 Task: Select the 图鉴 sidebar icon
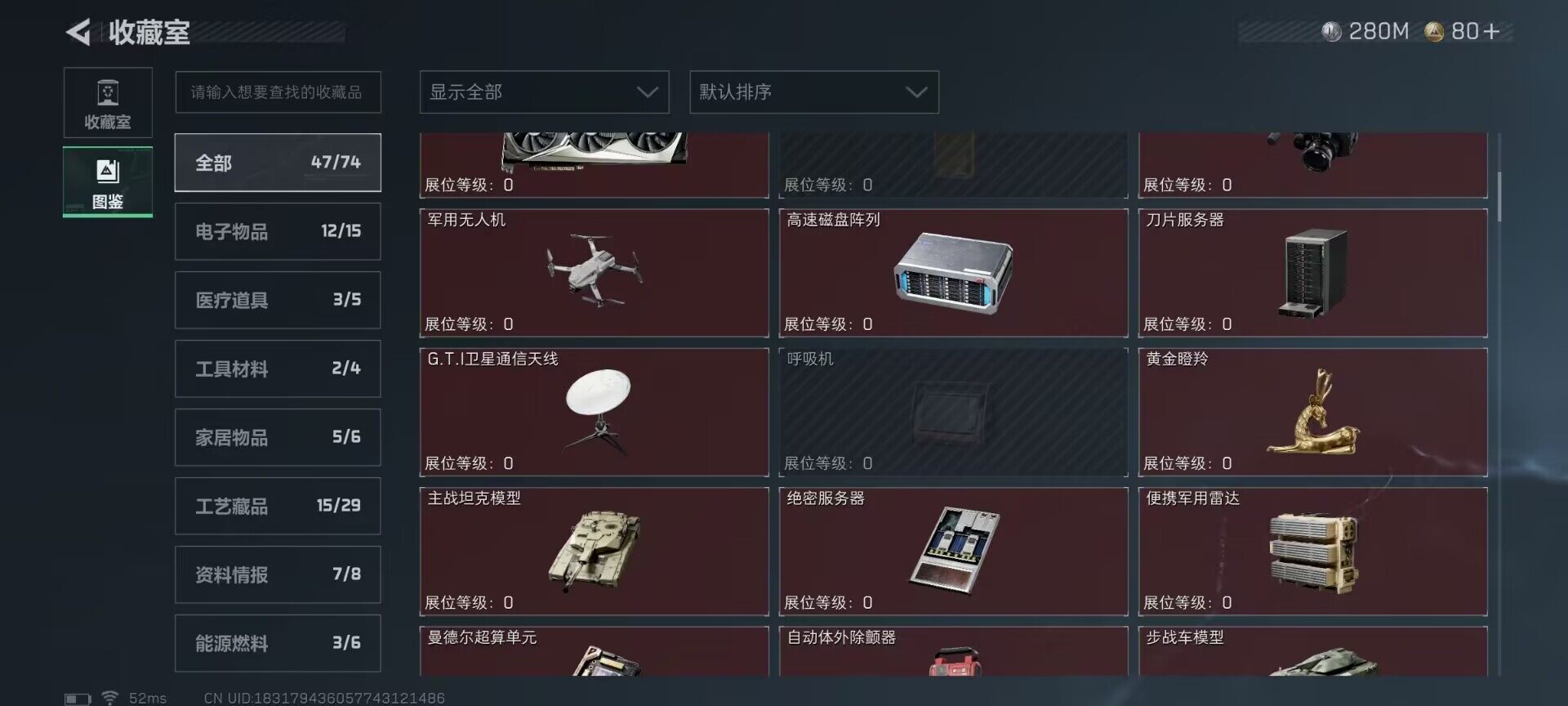pos(108,181)
